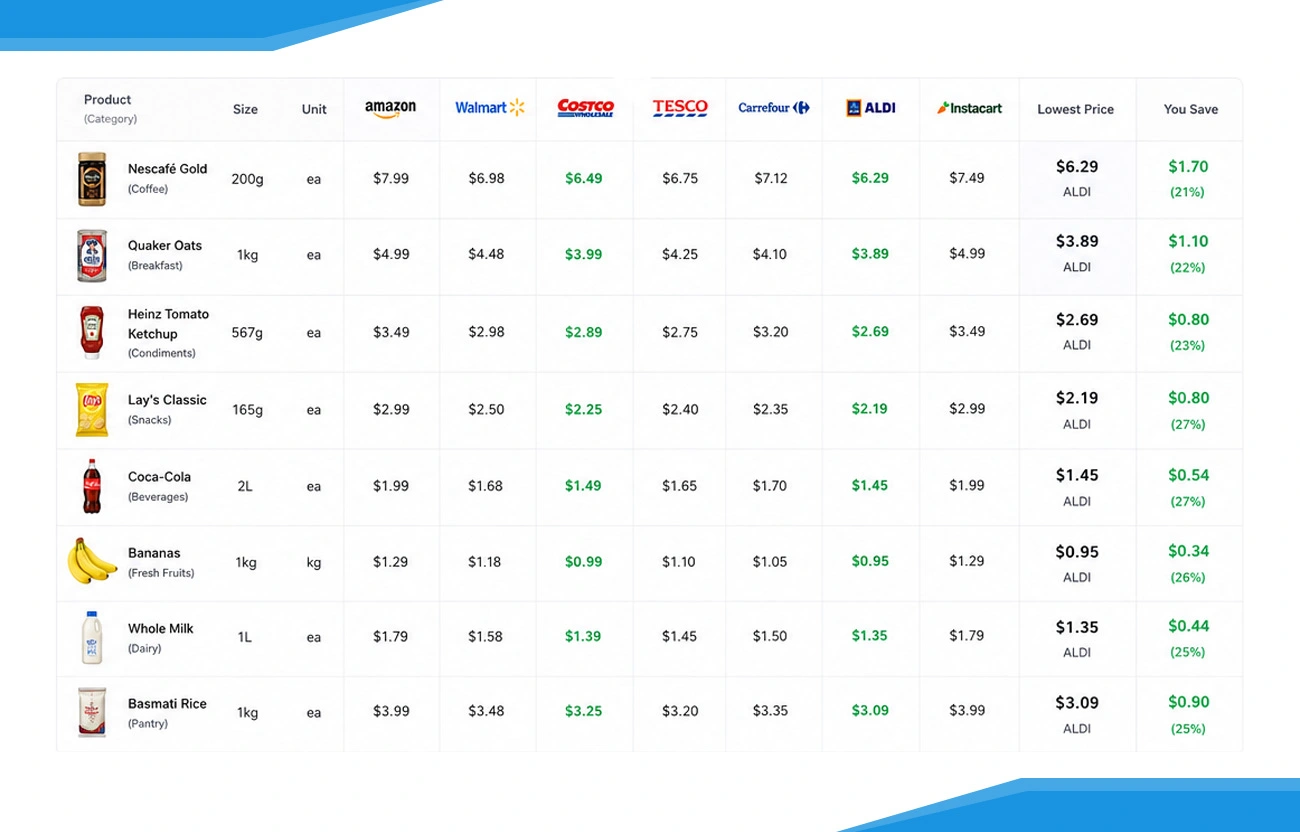This screenshot has height=832, width=1300.
Task: Select Walmart's $4.48 Quaker Oats price
Action: tap(486, 255)
